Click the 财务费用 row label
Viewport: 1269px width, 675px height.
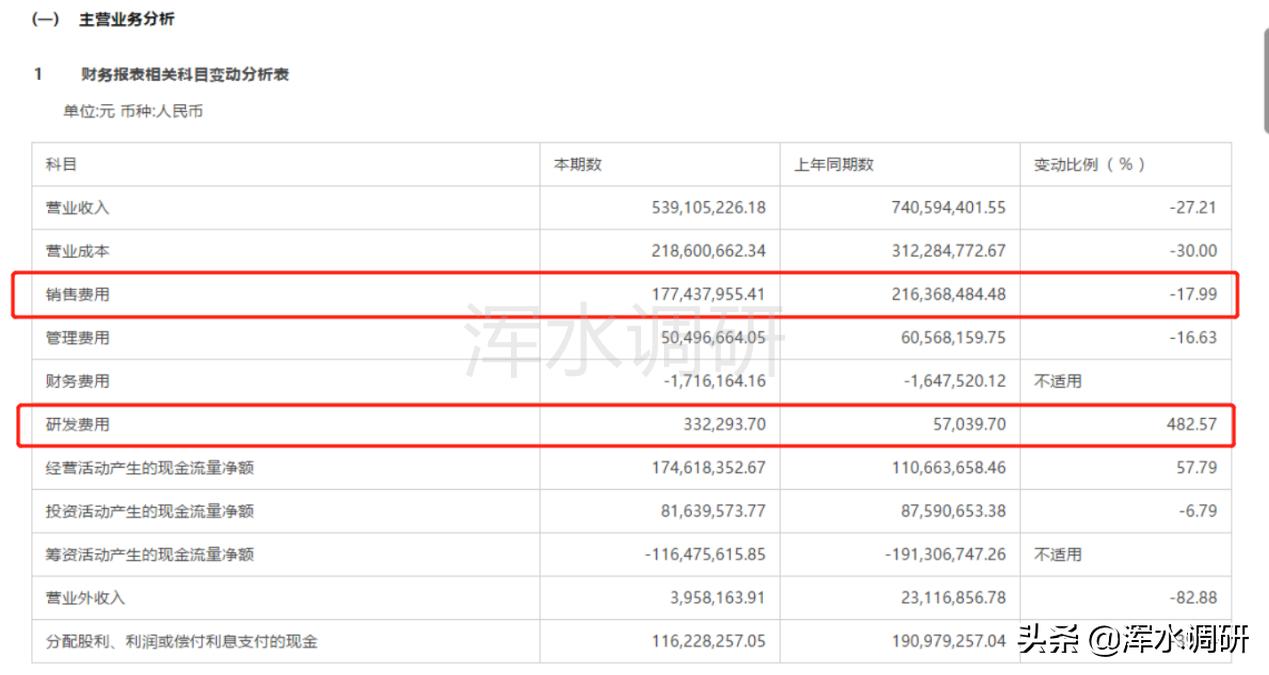(78, 381)
